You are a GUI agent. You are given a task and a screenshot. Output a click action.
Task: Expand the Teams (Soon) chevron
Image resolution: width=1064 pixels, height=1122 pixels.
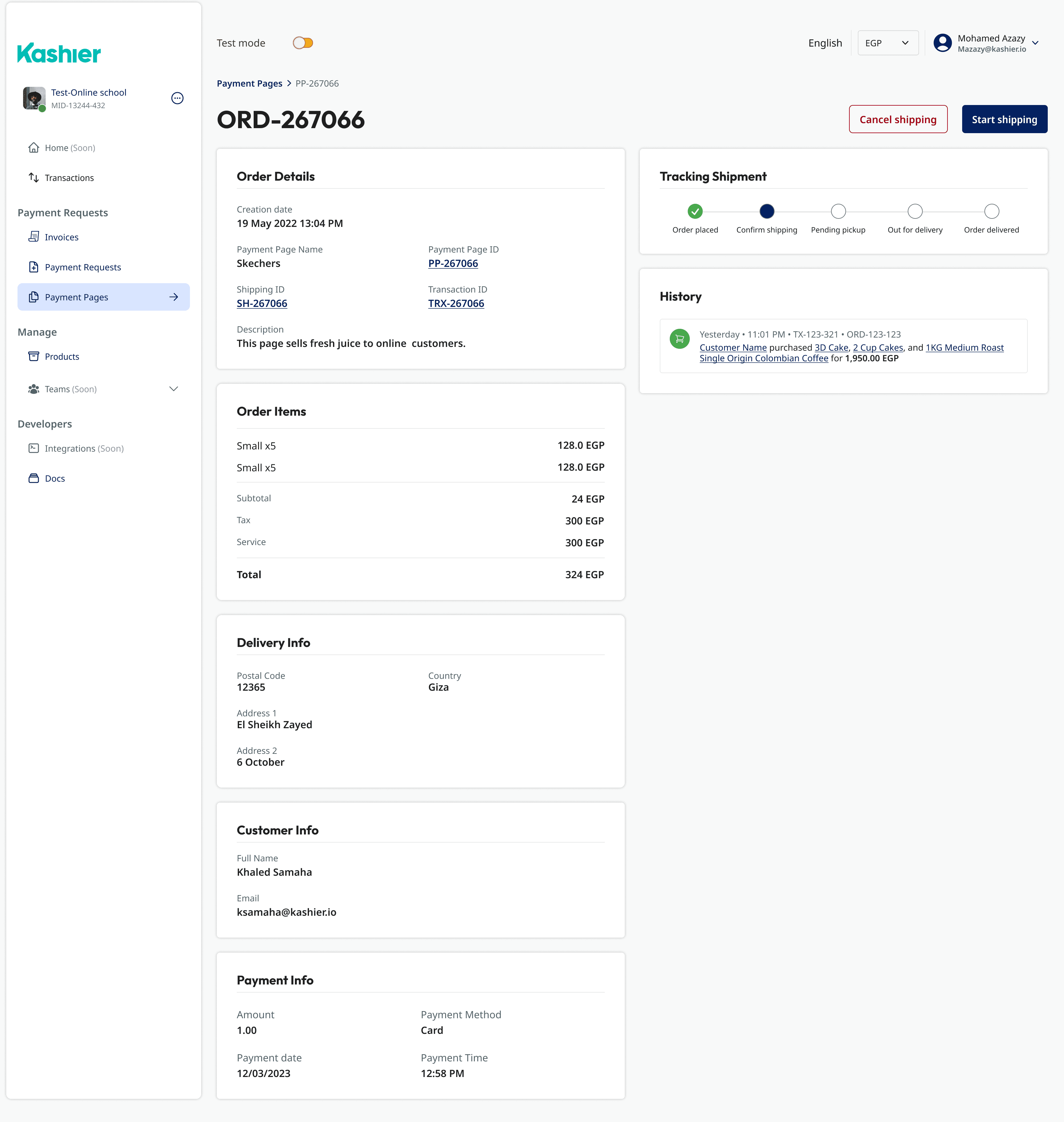[x=174, y=389]
